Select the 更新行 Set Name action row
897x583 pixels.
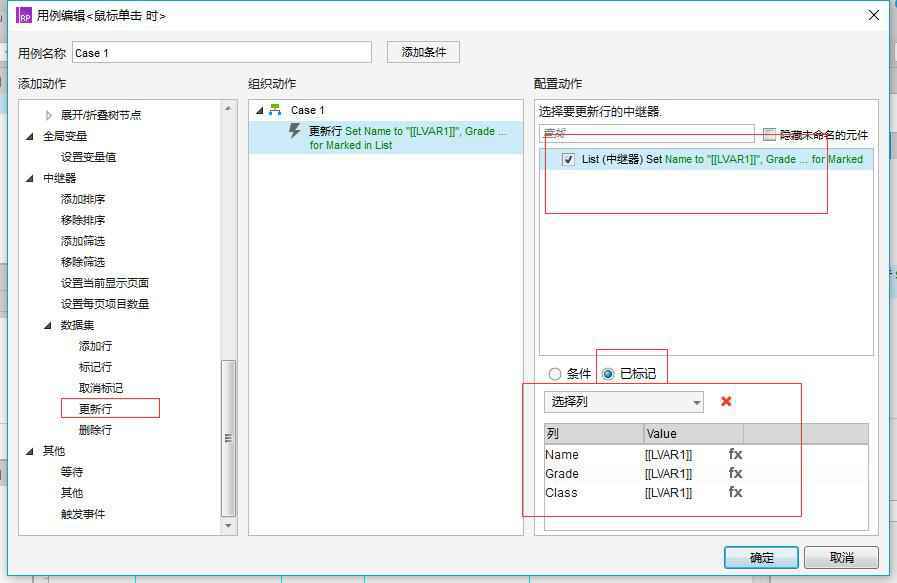coord(386,138)
